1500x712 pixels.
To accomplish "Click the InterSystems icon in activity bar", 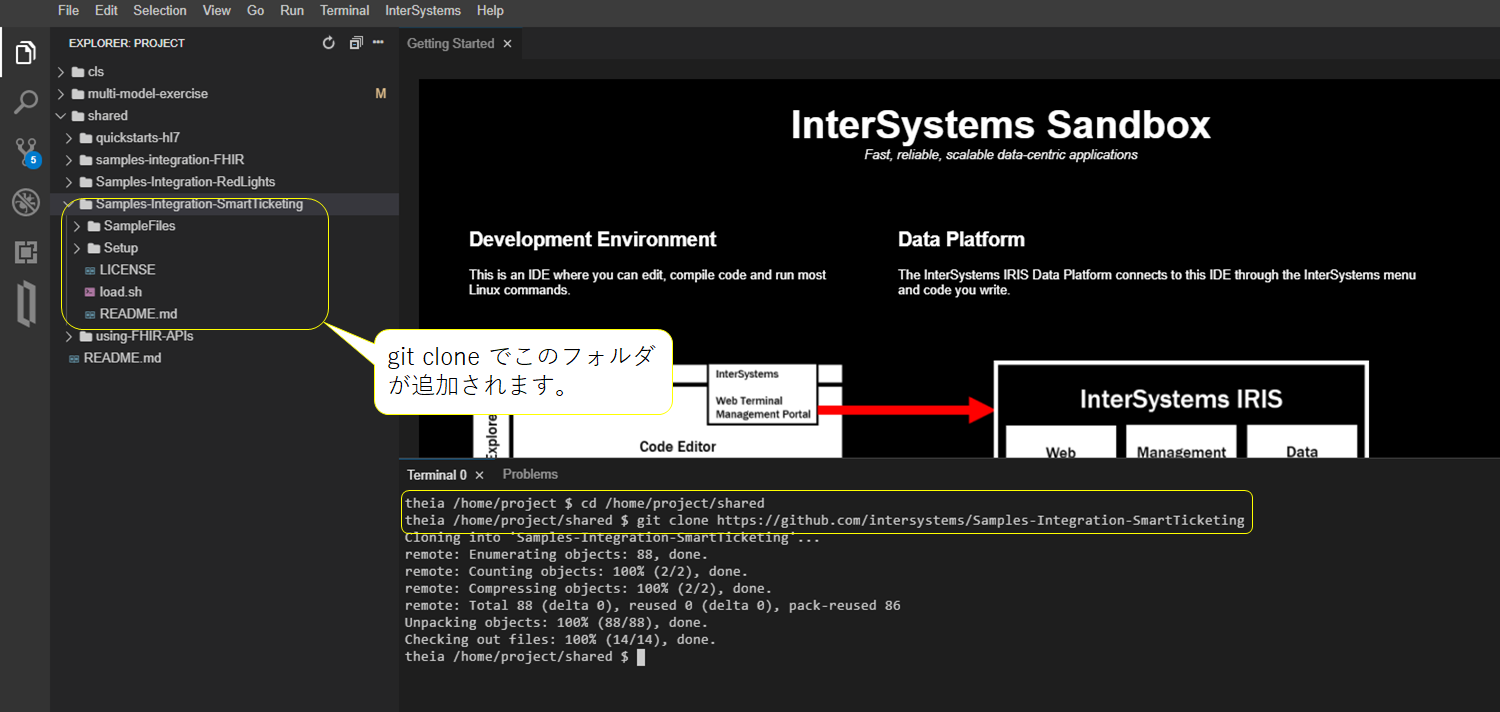I will click(25, 304).
